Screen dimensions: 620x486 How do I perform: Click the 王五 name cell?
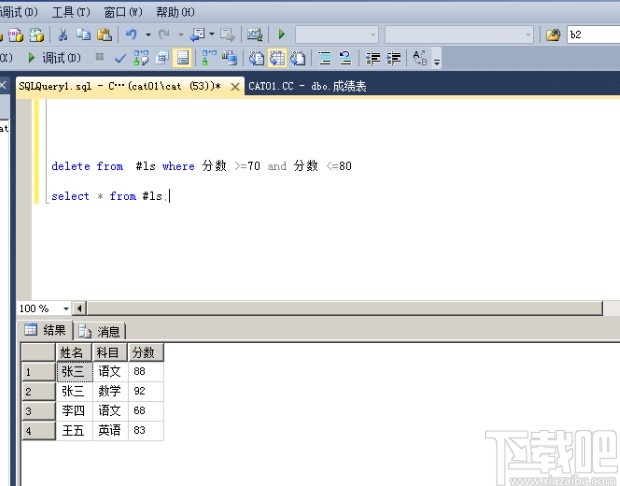(74, 431)
